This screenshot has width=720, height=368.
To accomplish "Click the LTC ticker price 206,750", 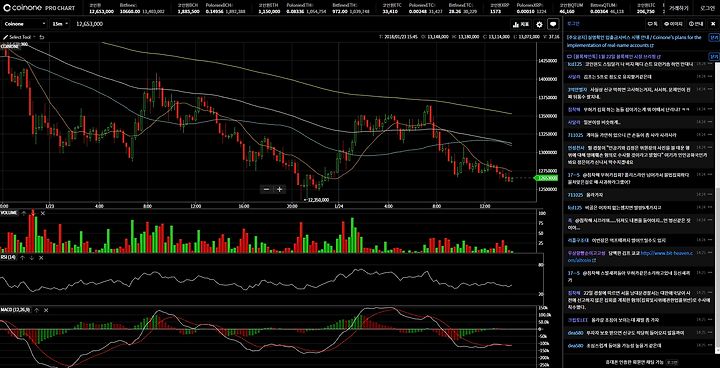I will click(646, 11).
